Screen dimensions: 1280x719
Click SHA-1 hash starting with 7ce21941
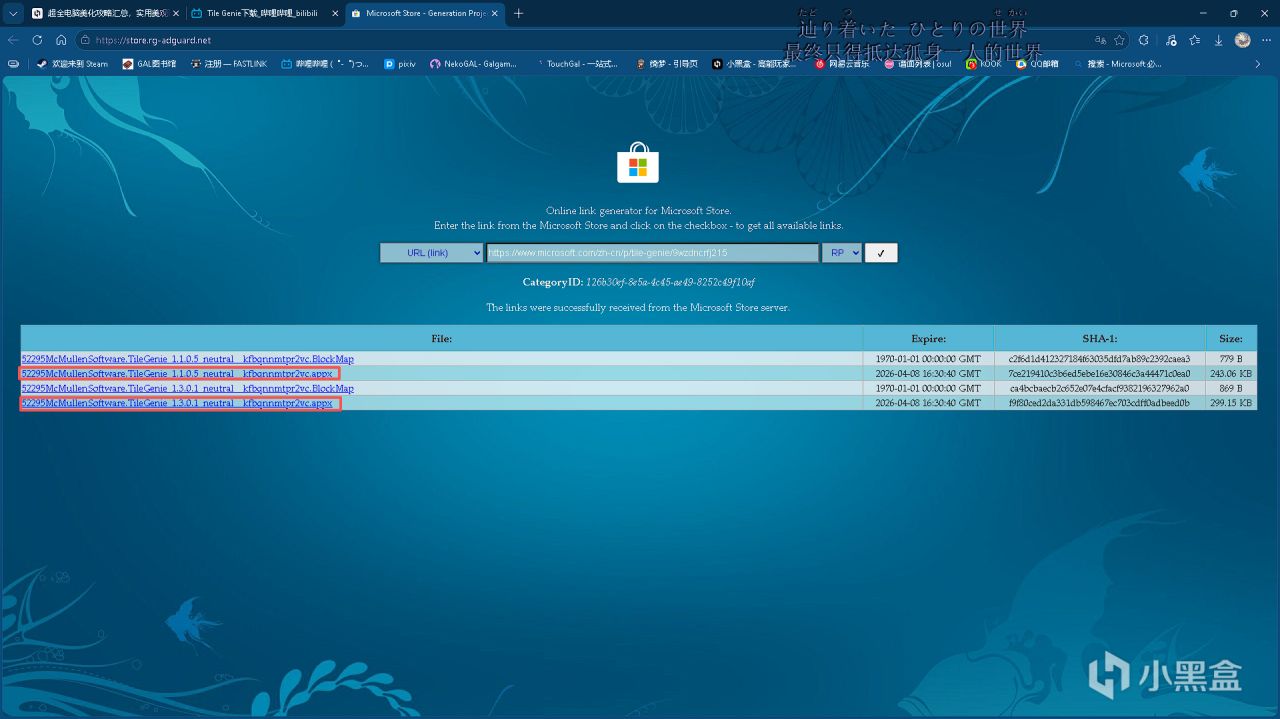pyautogui.click(x=1099, y=373)
